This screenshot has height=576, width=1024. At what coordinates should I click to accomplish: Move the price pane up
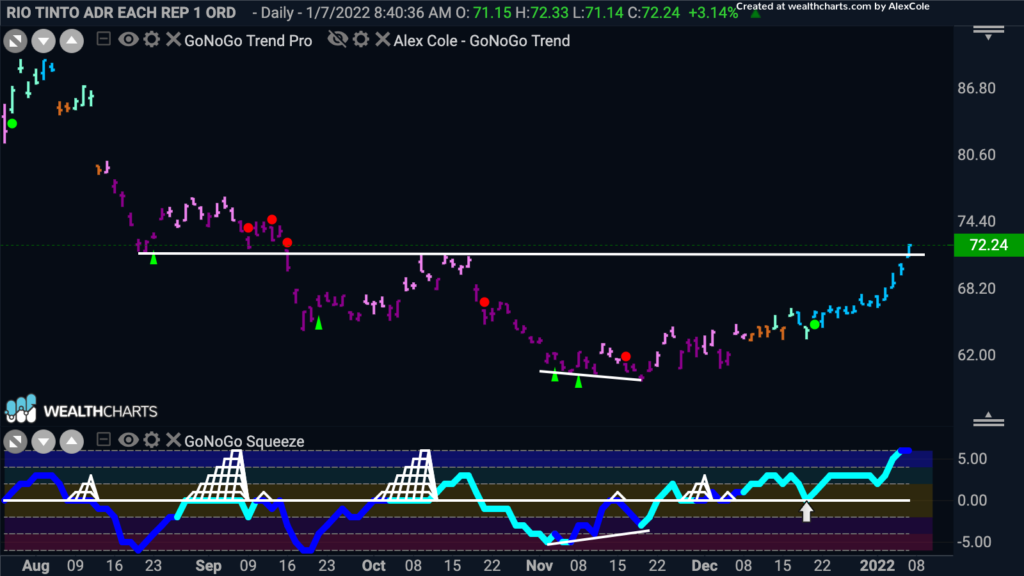pyautogui.click(x=72, y=41)
